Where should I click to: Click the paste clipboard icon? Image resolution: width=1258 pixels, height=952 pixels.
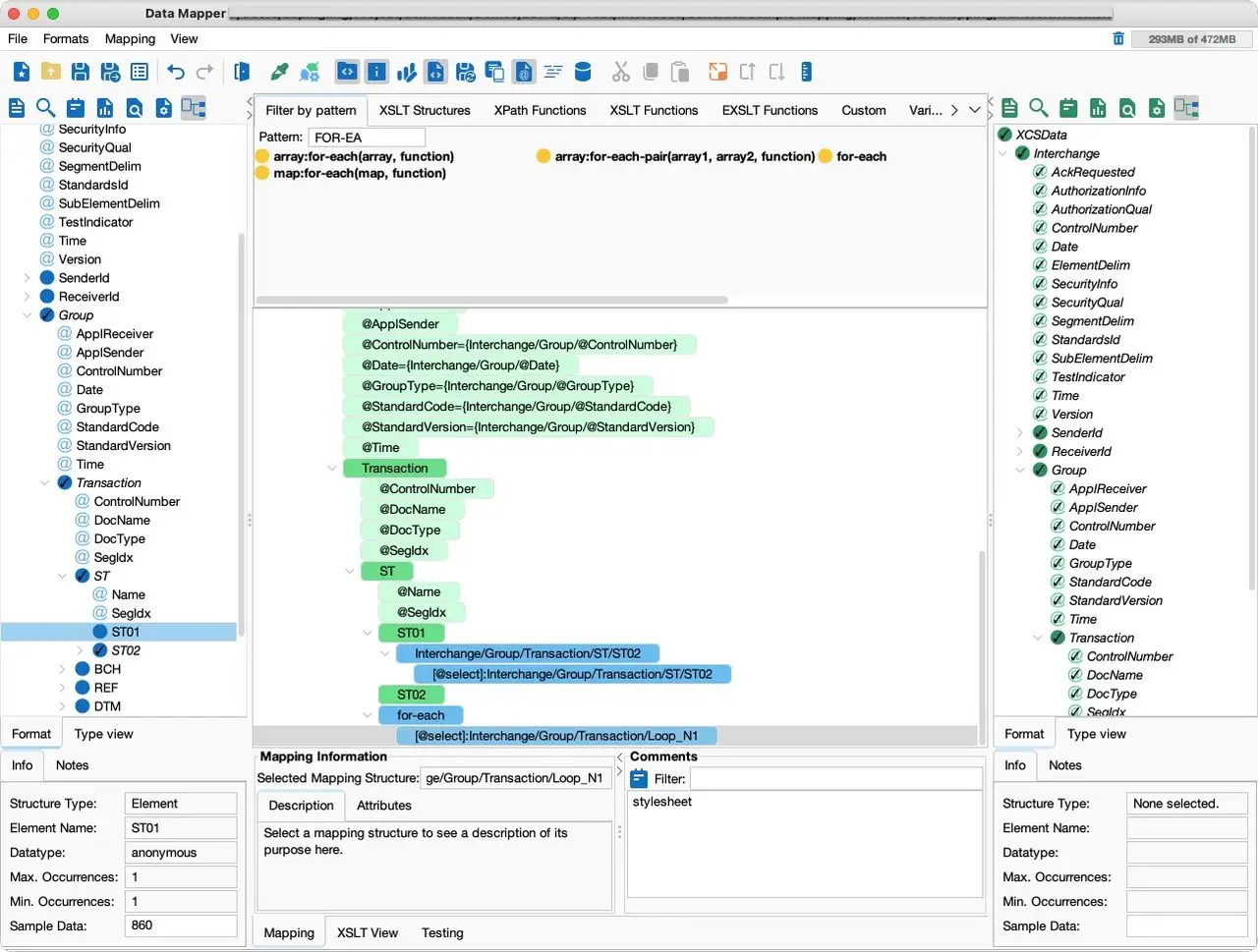(x=679, y=72)
